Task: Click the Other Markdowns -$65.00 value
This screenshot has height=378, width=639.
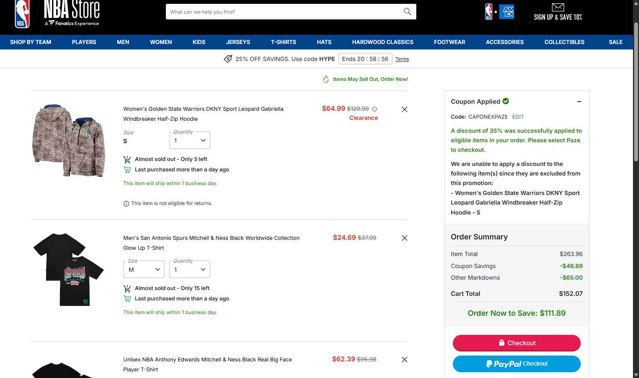Action: (x=571, y=278)
